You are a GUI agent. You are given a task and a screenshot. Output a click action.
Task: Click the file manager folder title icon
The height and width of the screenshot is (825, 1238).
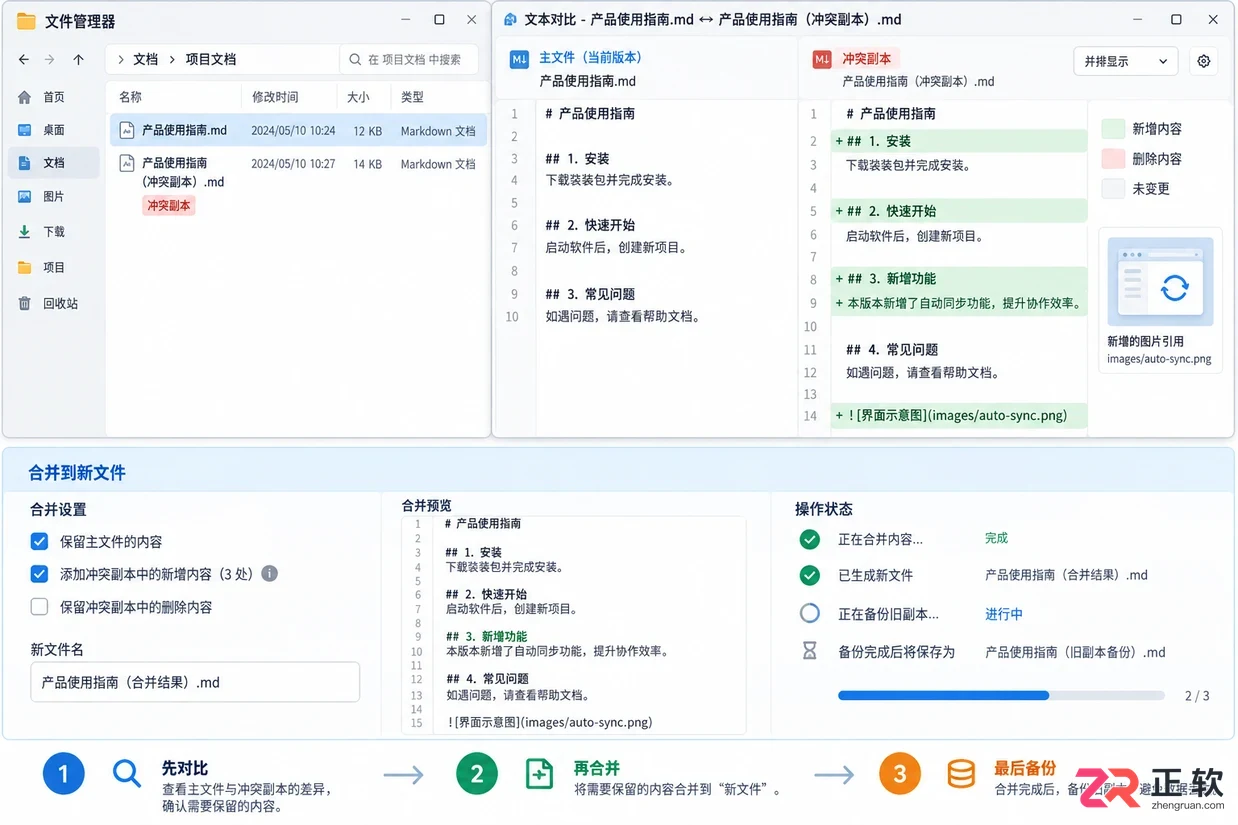(x=26, y=21)
